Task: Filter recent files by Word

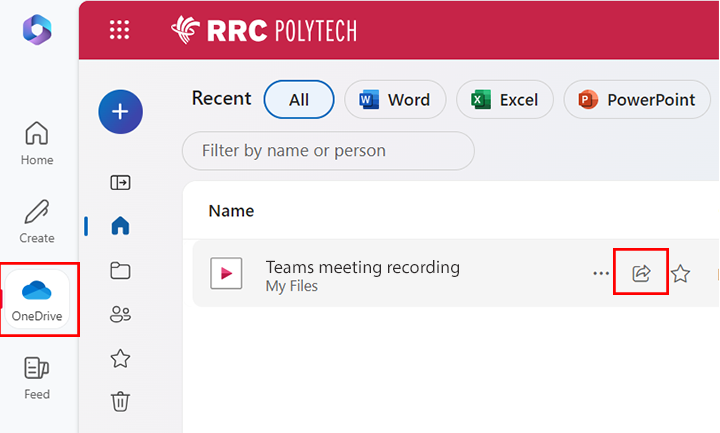Action: pyautogui.click(x=394, y=100)
